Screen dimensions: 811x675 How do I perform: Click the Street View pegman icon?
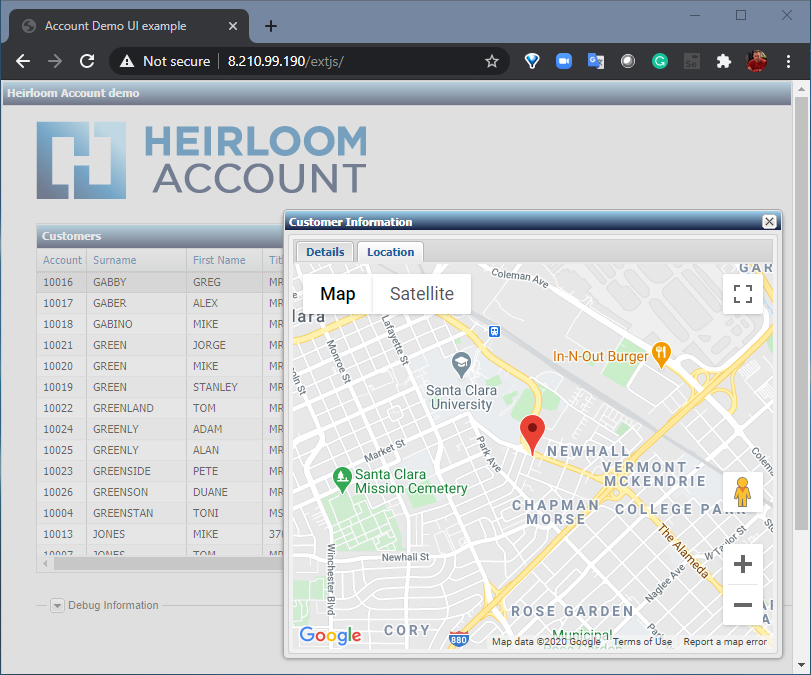pos(742,492)
